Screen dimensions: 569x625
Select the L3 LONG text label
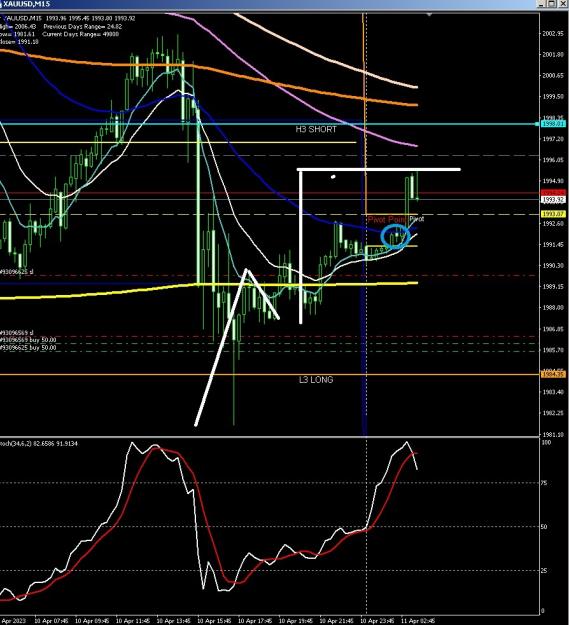coord(316,379)
